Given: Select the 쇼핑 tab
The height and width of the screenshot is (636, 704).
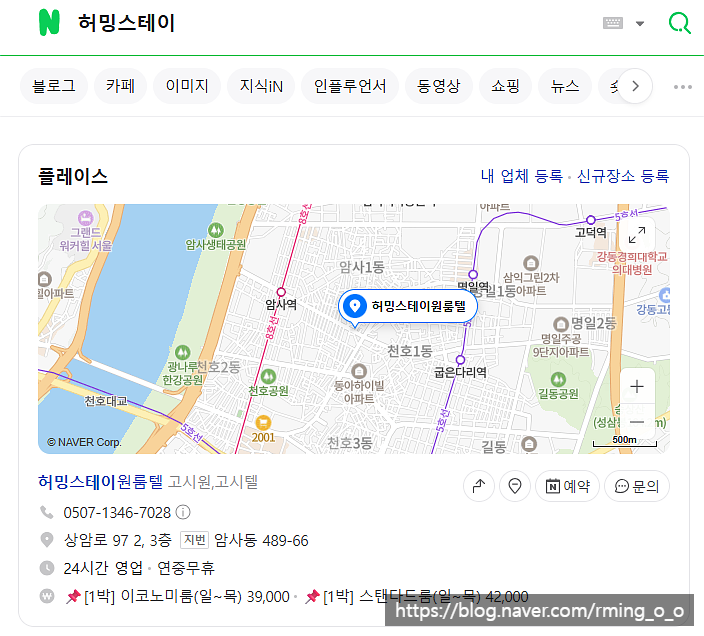Looking at the screenshot, I should [x=506, y=86].
